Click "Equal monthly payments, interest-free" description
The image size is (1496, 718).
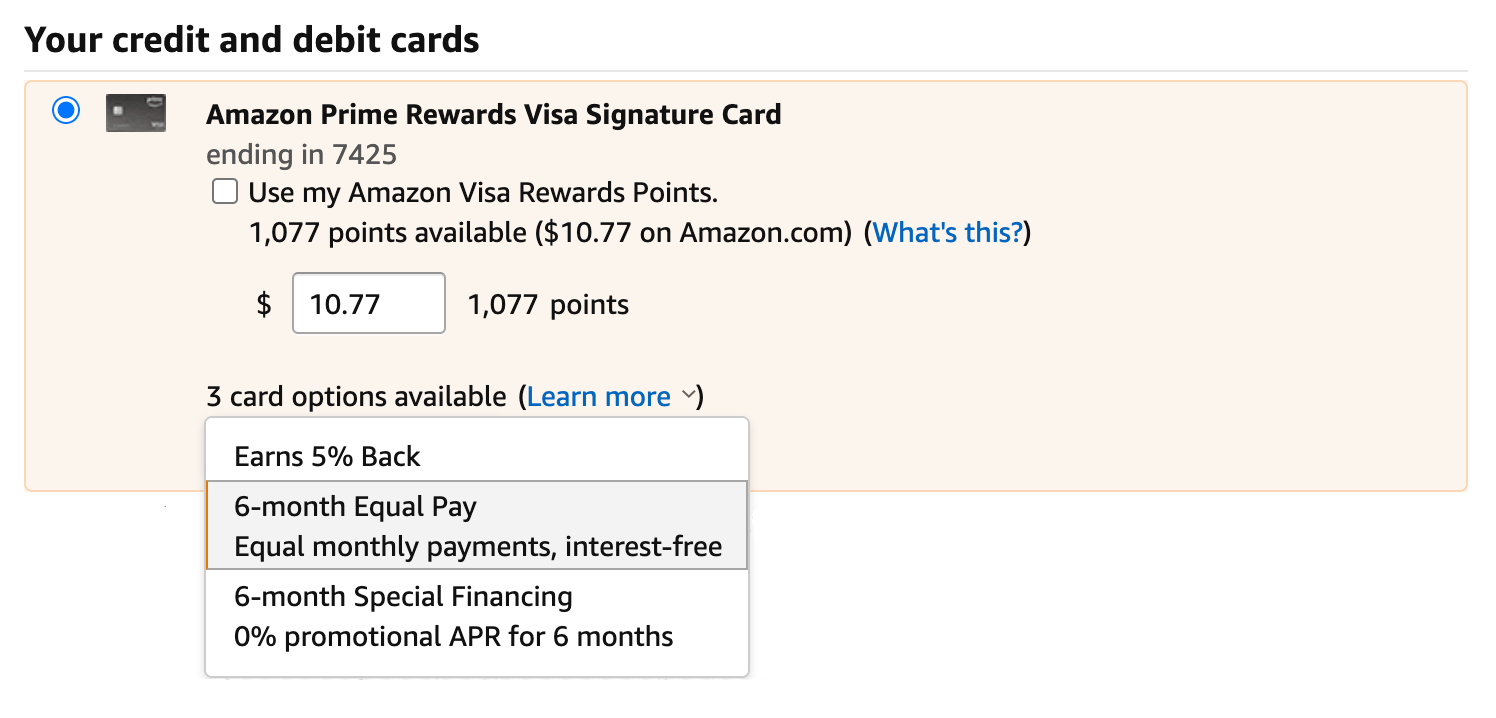pyautogui.click(x=477, y=548)
